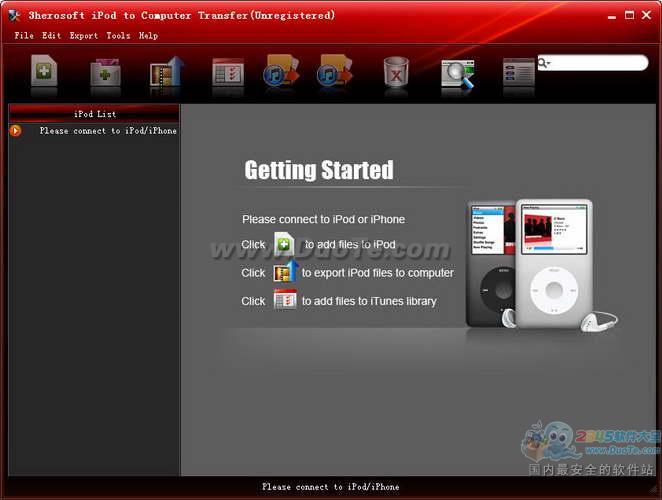Click the export filmstrip icon in Getting Started

pyautogui.click(x=286, y=271)
